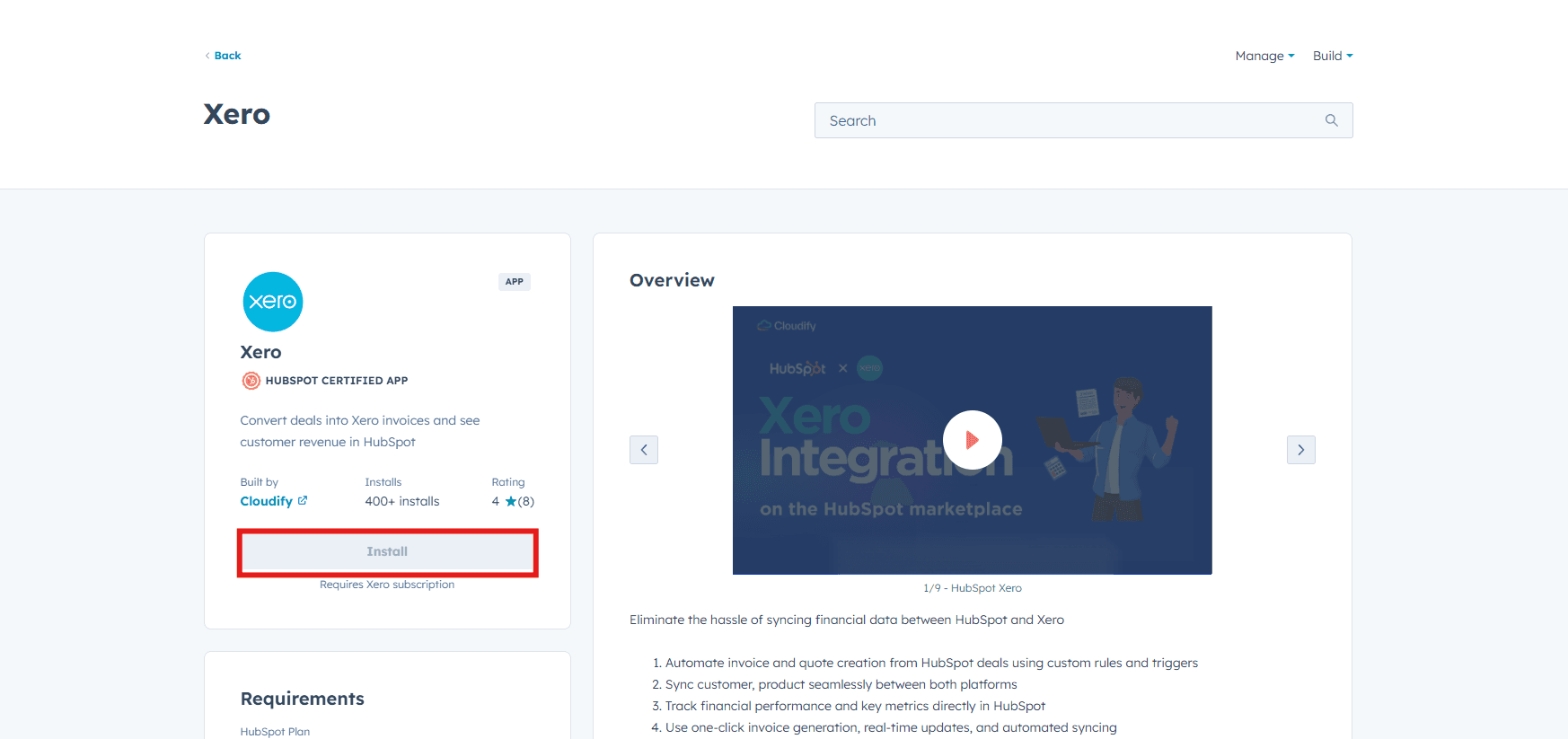This screenshot has height=739, width=1568.
Task: Open Cloudify external link icon
Action: tap(303, 501)
